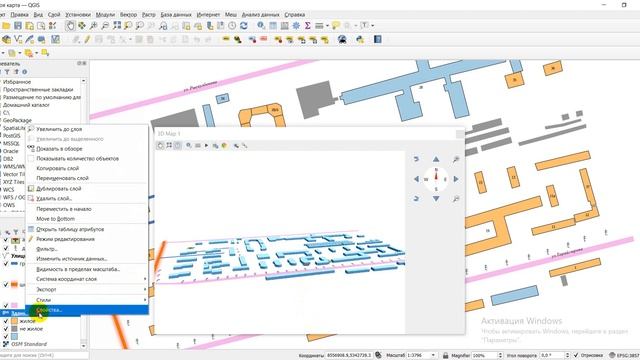Image resolution: width=640 pixels, height=360 pixels.
Task: Click the 3D view up arrow
Action: 436,159
